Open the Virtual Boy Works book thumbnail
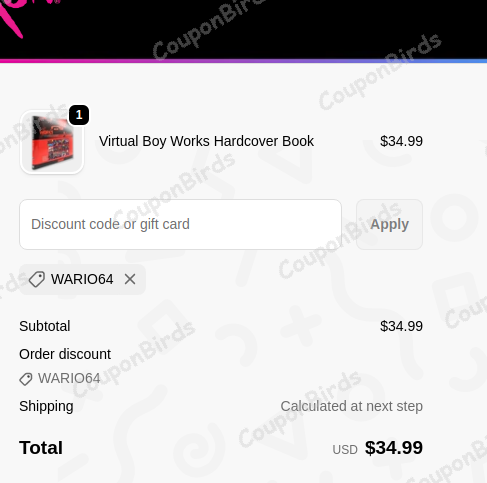 pos(52,142)
